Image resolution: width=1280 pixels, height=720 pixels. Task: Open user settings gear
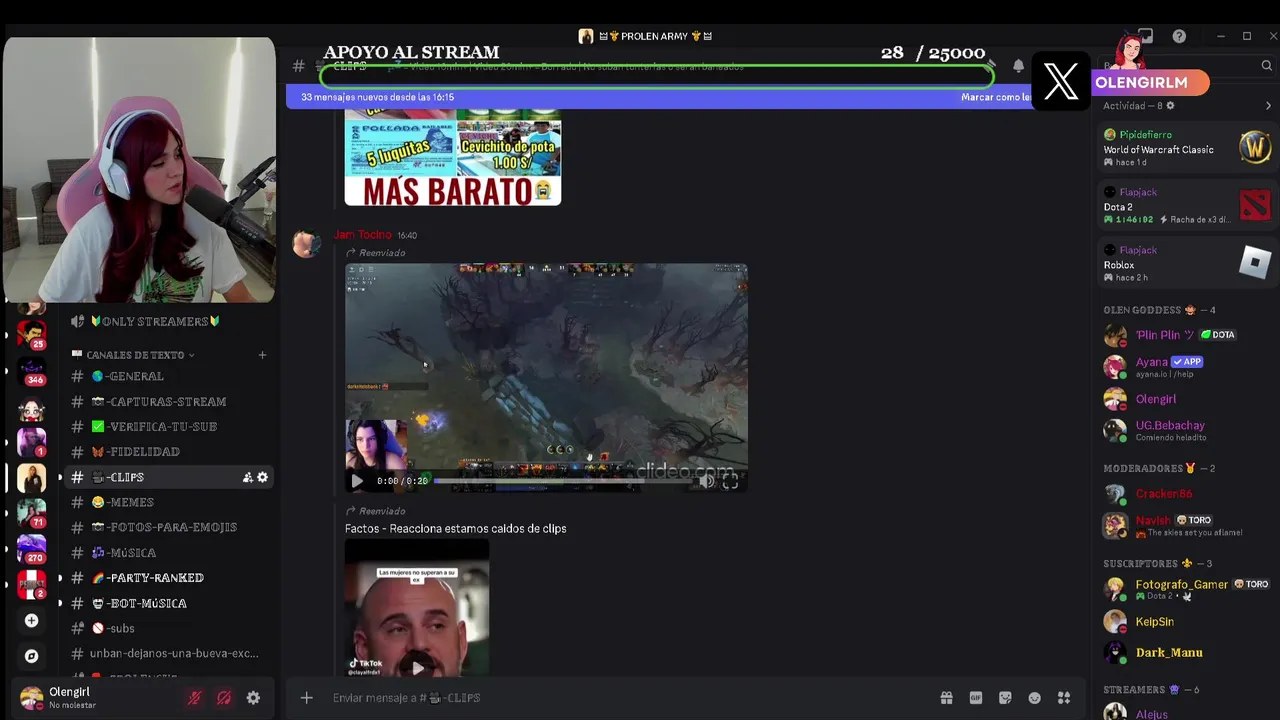coord(253,698)
